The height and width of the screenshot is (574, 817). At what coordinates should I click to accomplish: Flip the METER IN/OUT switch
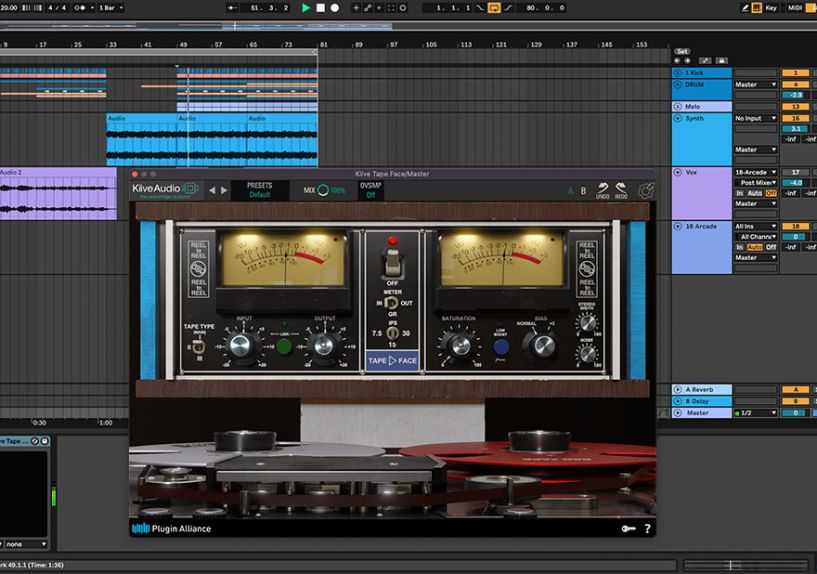click(392, 303)
